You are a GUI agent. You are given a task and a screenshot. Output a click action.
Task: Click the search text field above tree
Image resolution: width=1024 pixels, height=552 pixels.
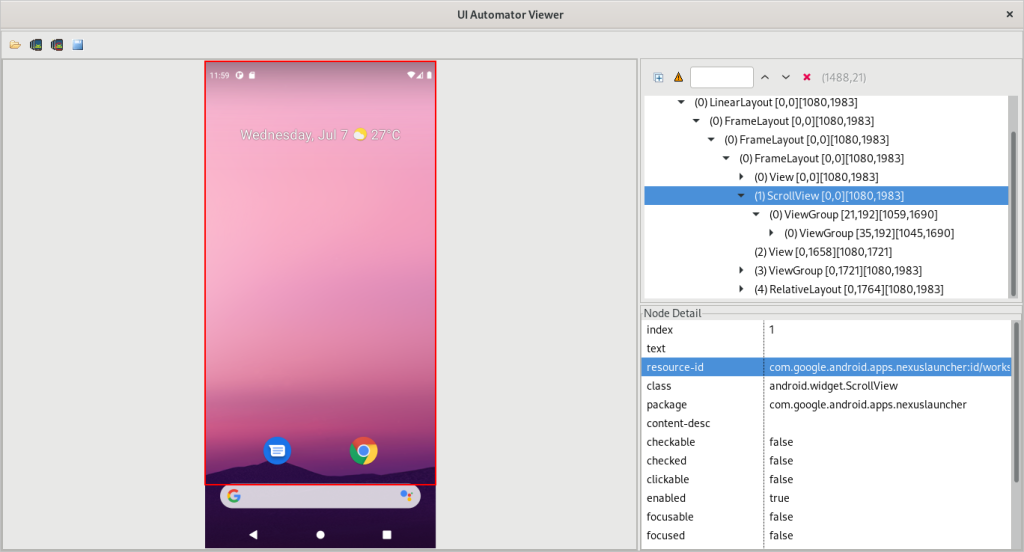(x=722, y=77)
